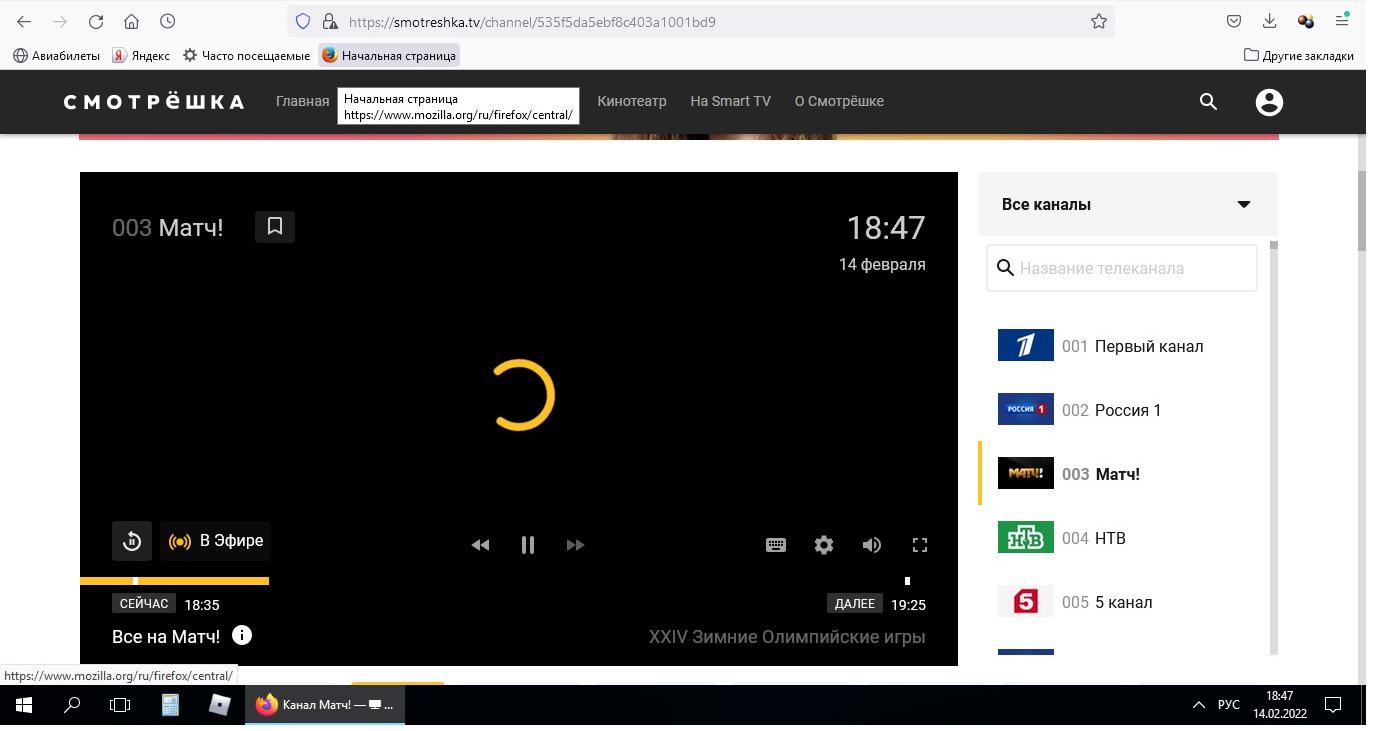
Task: Open site search magnifier icon
Action: pyautogui.click(x=1208, y=102)
